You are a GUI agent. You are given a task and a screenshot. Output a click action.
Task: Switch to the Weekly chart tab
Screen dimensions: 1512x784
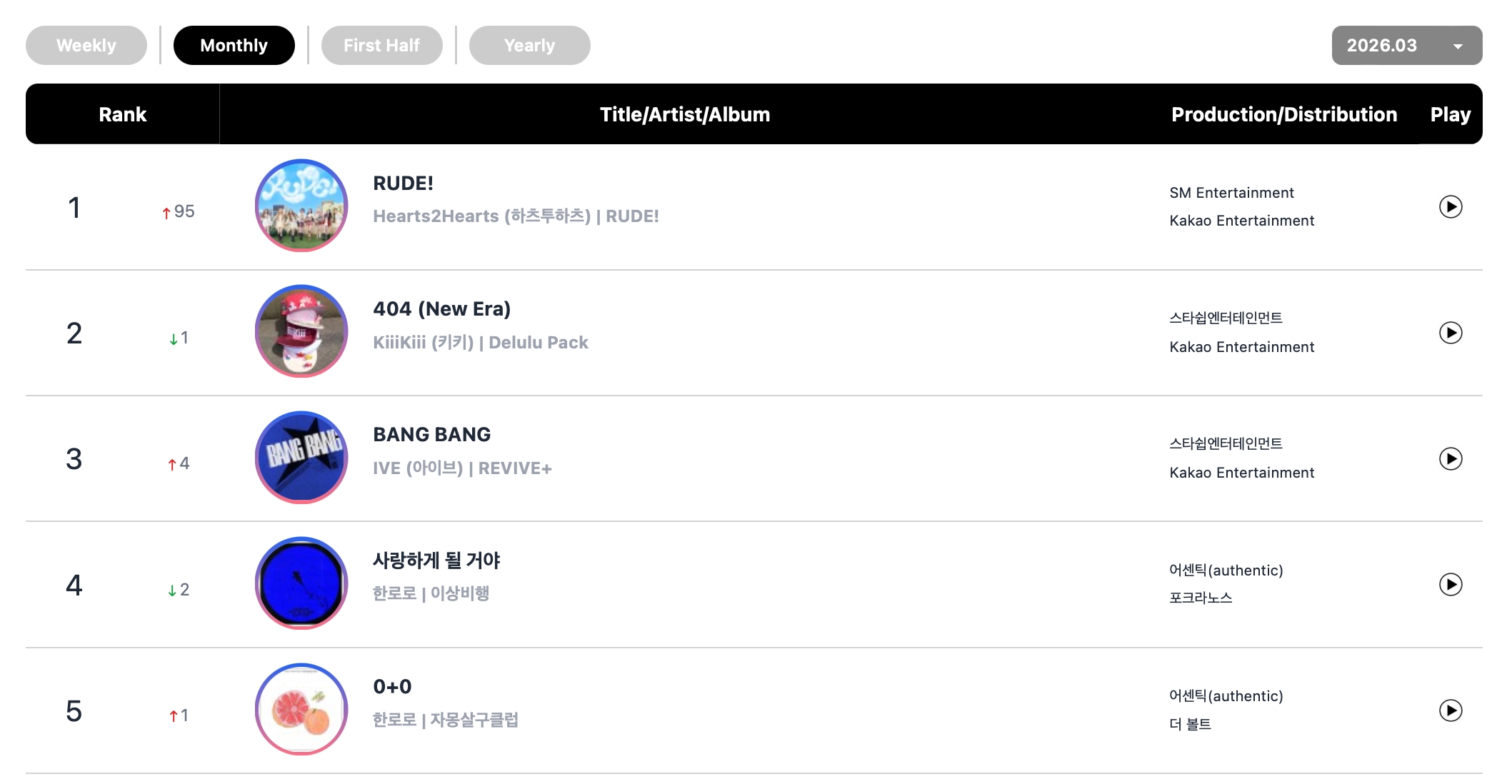point(86,46)
